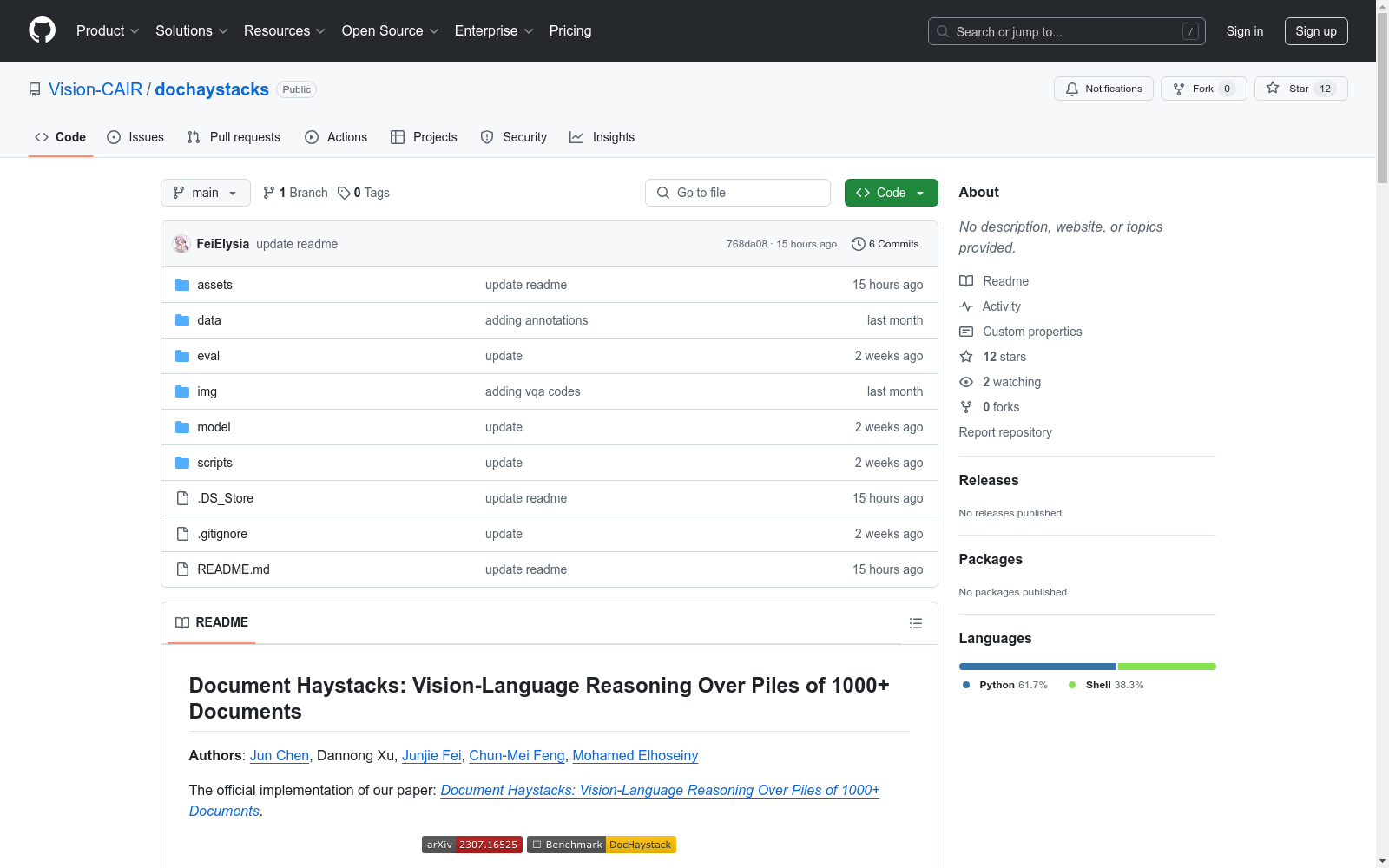Click the Readme book icon in About
This screenshot has width=1389, height=868.
click(x=966, y=281)
